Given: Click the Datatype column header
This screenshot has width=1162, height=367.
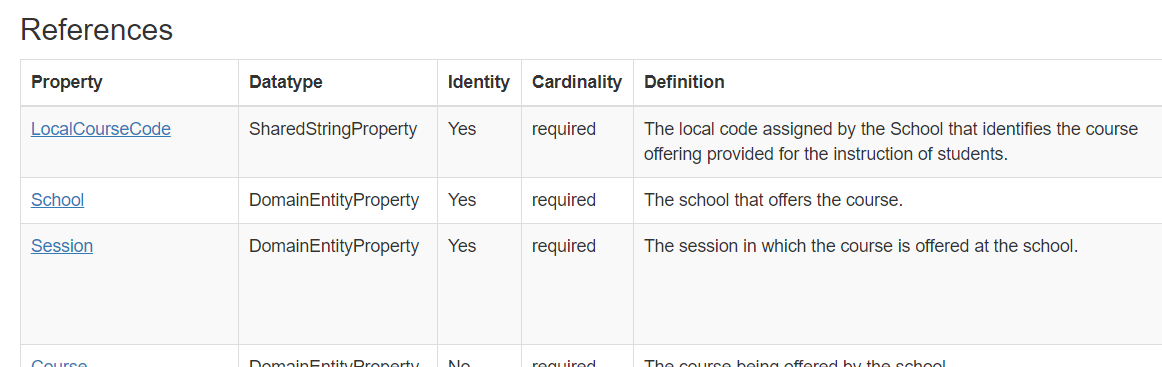Looking at the screenshot, I should (285, 82).
